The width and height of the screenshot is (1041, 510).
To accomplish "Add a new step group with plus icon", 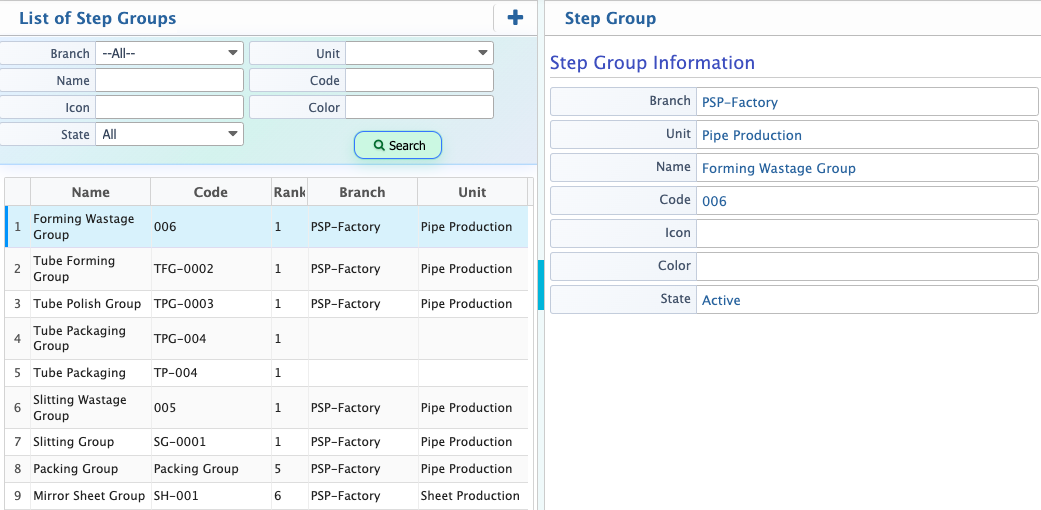I will coord(515,18).
